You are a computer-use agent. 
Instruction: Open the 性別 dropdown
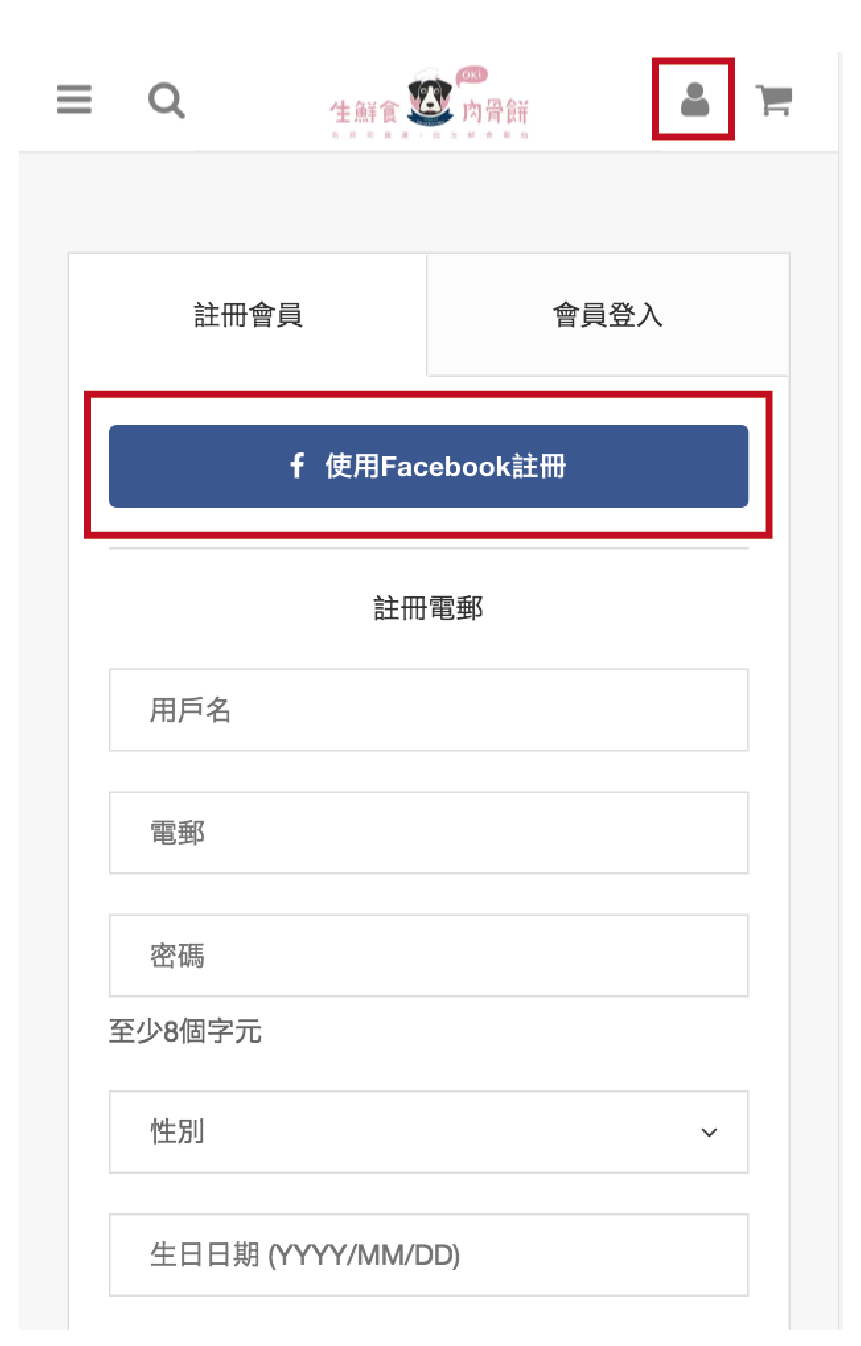(428, 1132)
